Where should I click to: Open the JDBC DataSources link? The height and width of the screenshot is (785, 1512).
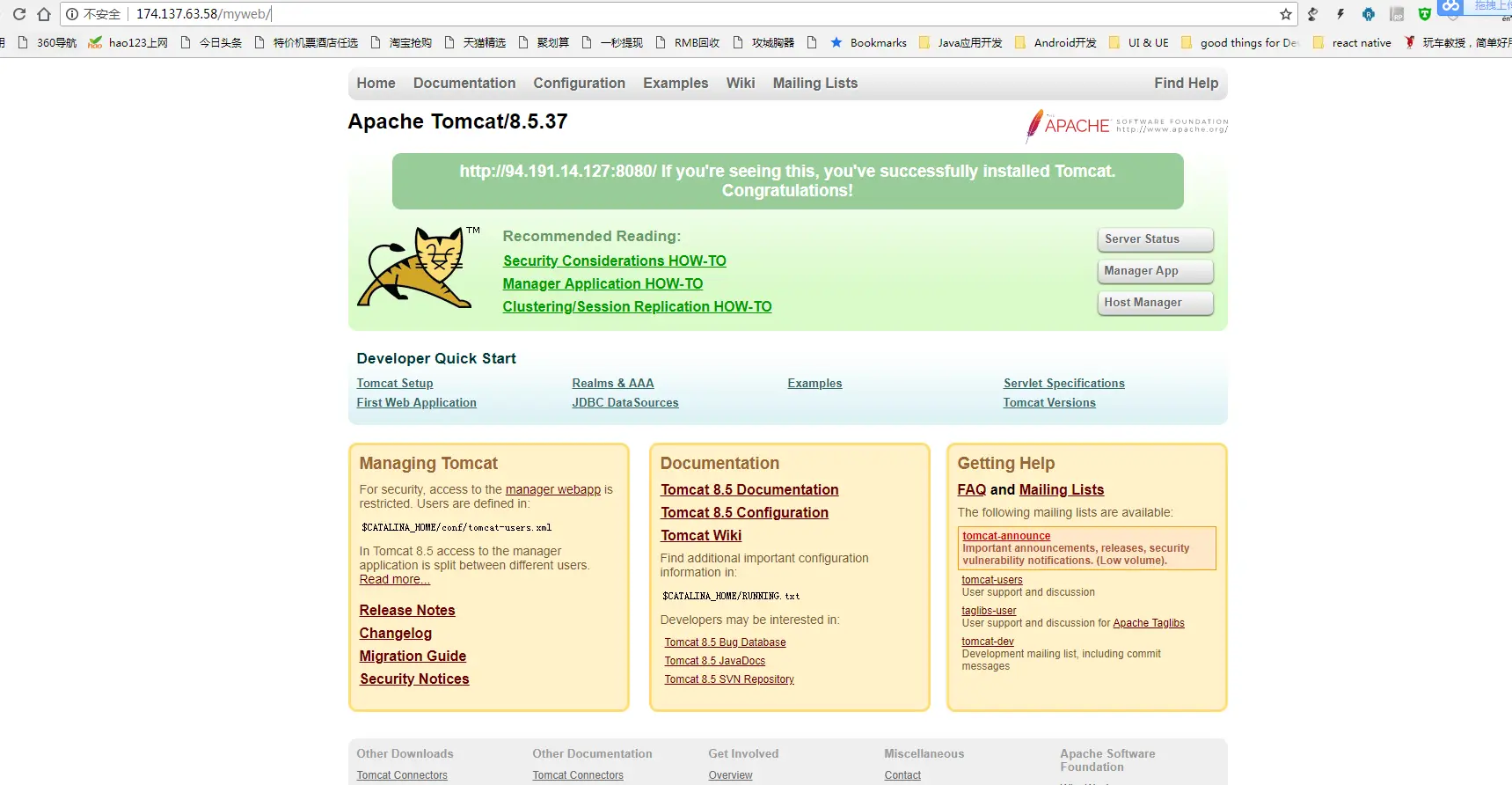point(625,403)
